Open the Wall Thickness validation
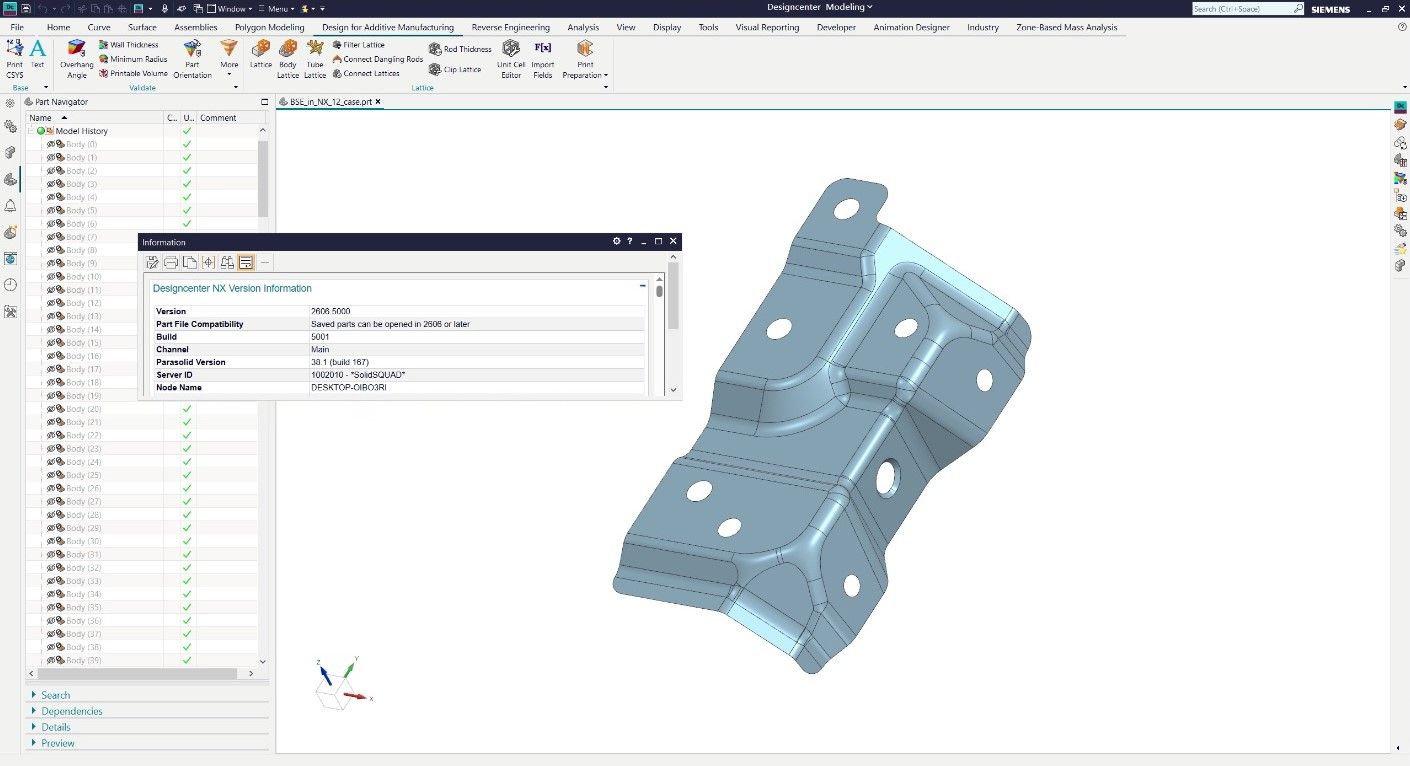This screenshot has height=766, width=1410. (x=129, y=45)
